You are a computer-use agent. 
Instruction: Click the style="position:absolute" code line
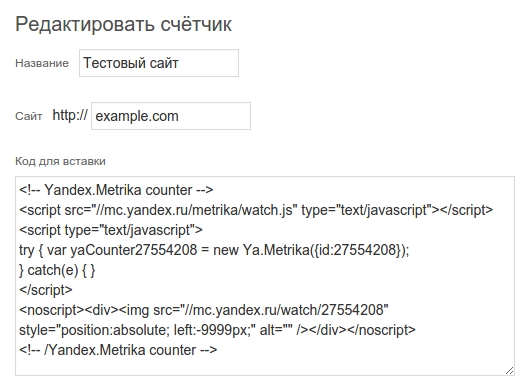tap(217, 330)
